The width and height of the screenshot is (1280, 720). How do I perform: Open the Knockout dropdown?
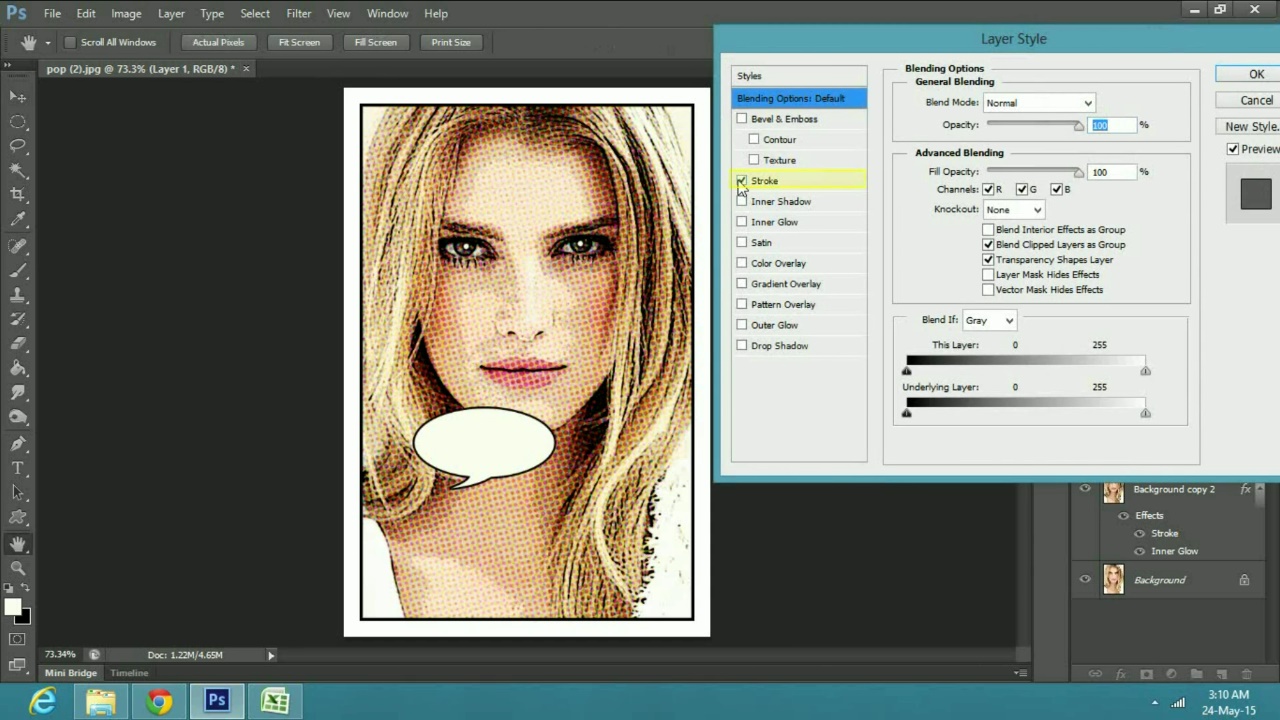1013,210
